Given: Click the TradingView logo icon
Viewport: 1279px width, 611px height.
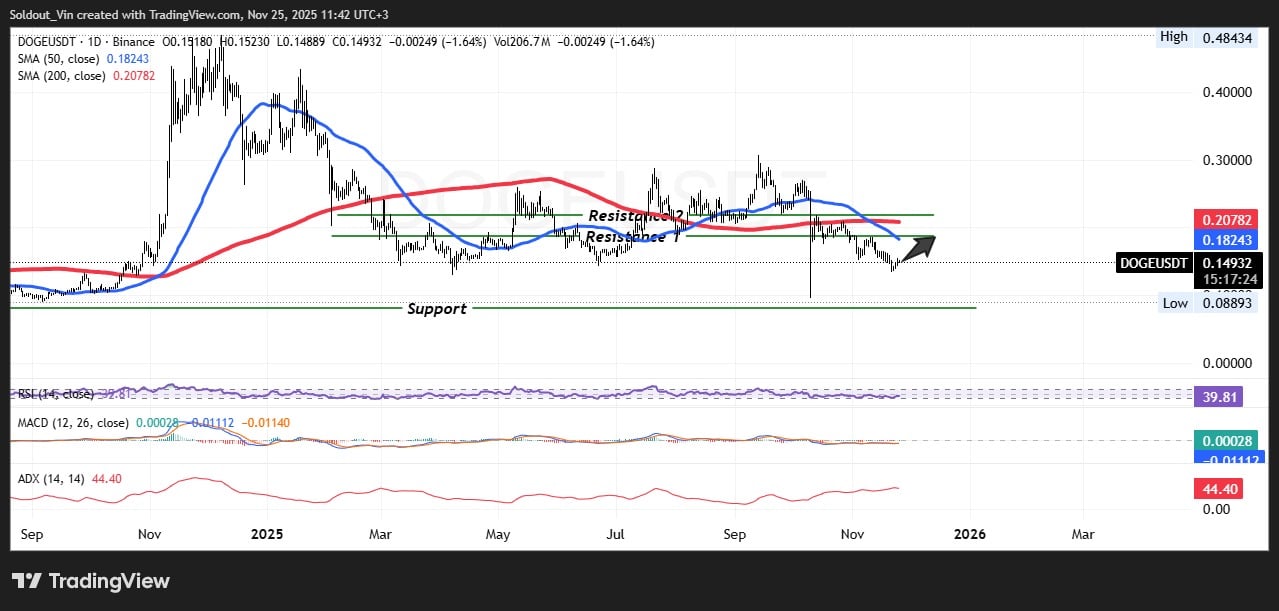Looking at the screenshot, I should [26, 581].
